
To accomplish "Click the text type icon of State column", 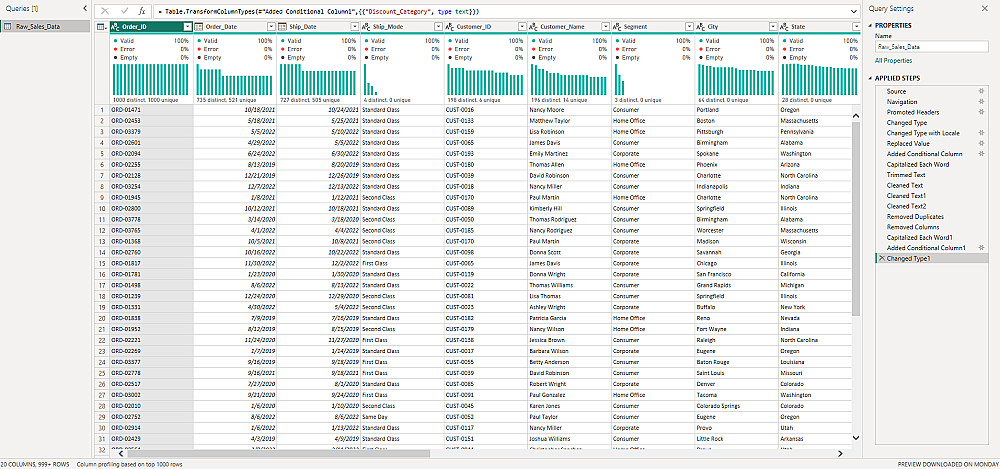I will 784,27.
